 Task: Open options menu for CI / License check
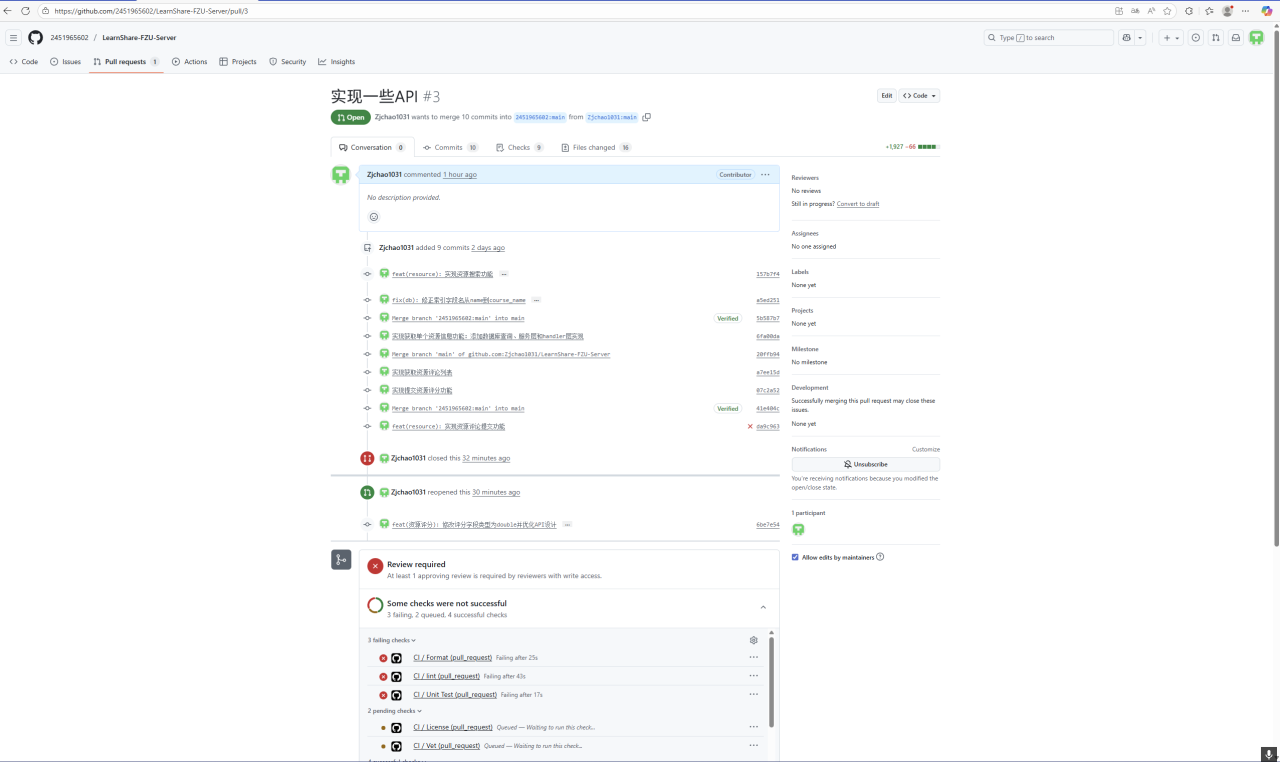(x=753, y=727)
